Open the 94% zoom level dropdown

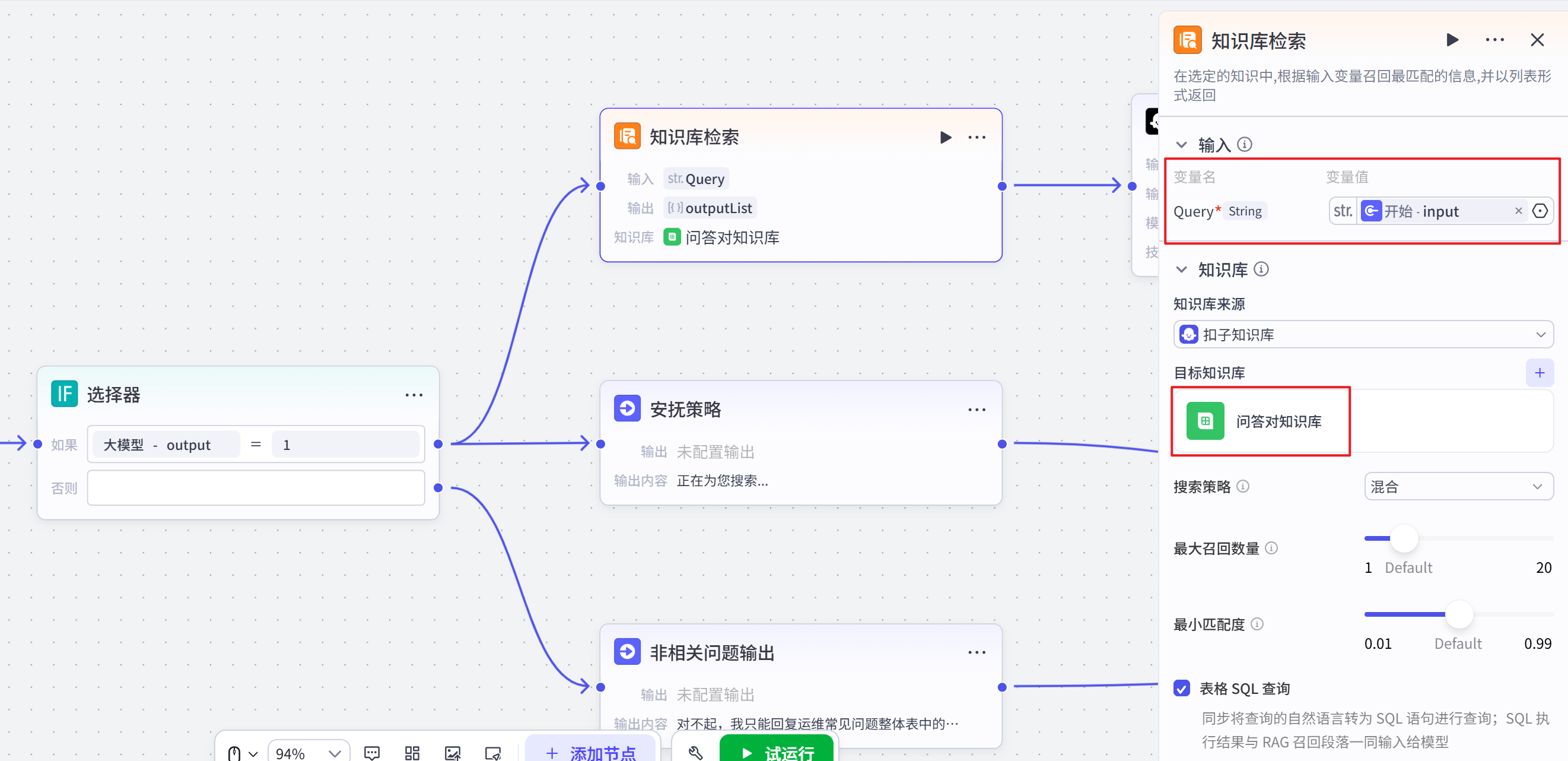[x=308, y=753]
